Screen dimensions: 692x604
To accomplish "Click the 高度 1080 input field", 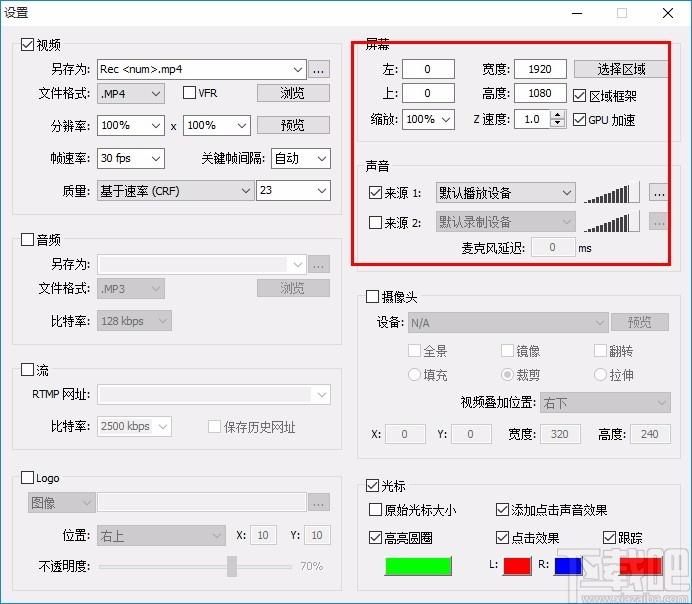I will 540,93.
